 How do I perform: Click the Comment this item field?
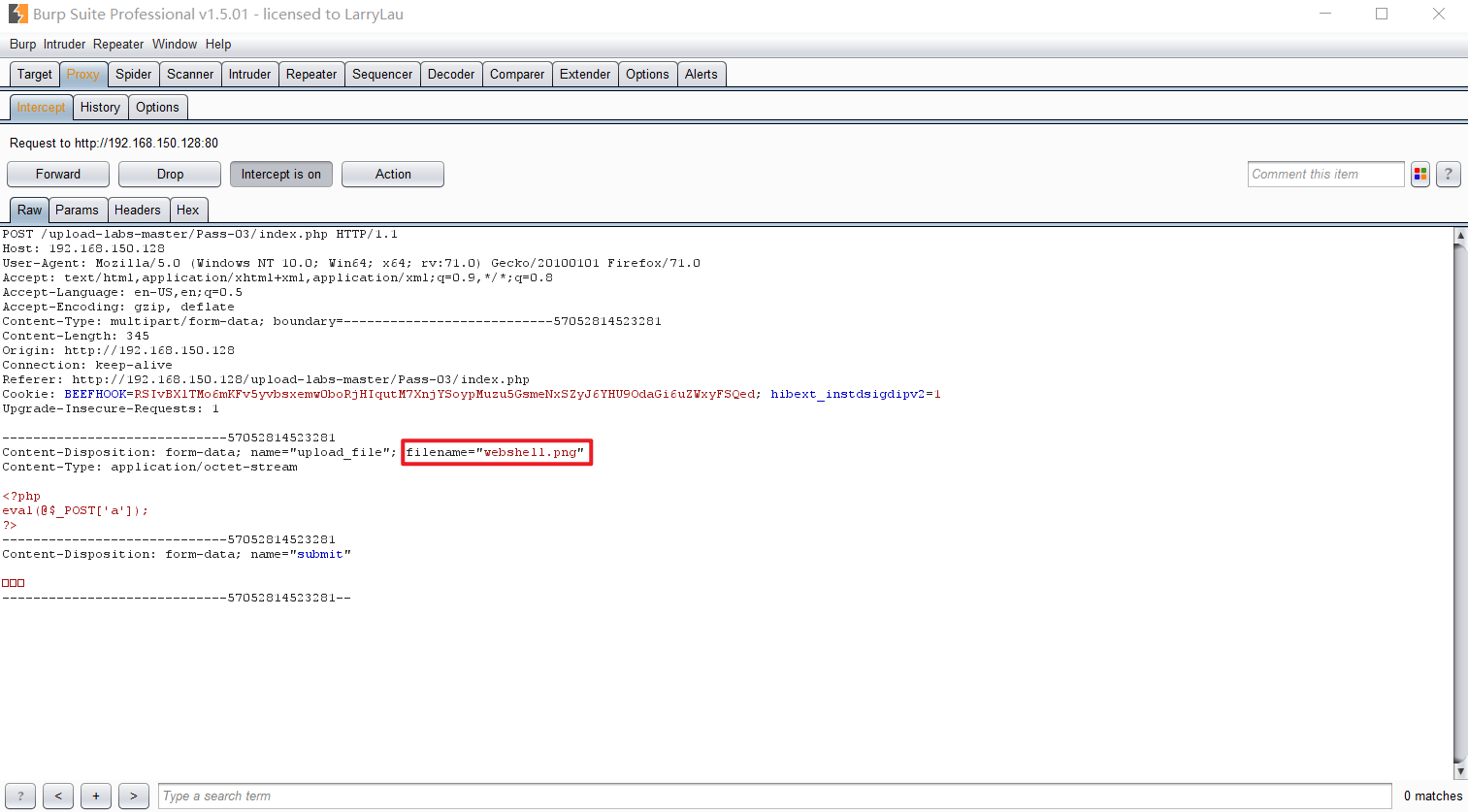tap(1325, 174)
